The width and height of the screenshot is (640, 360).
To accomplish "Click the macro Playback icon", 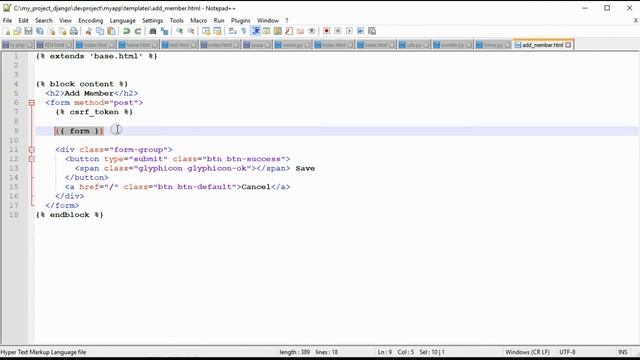I will (x=349, y=31).
